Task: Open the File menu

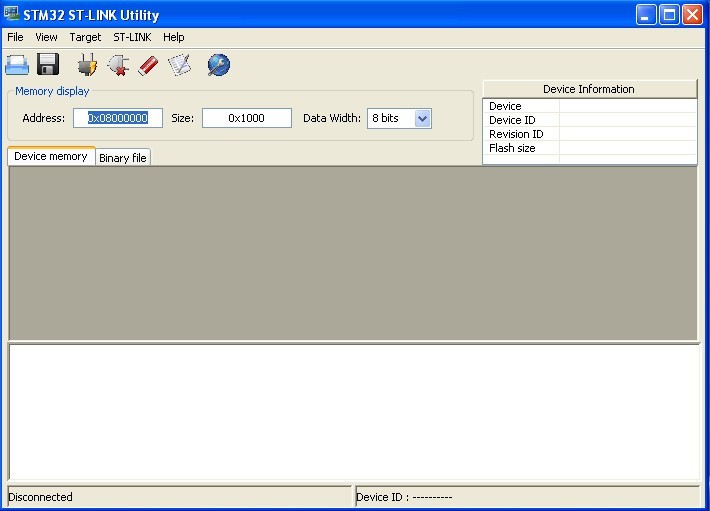Action: click(x=15, y=37)
